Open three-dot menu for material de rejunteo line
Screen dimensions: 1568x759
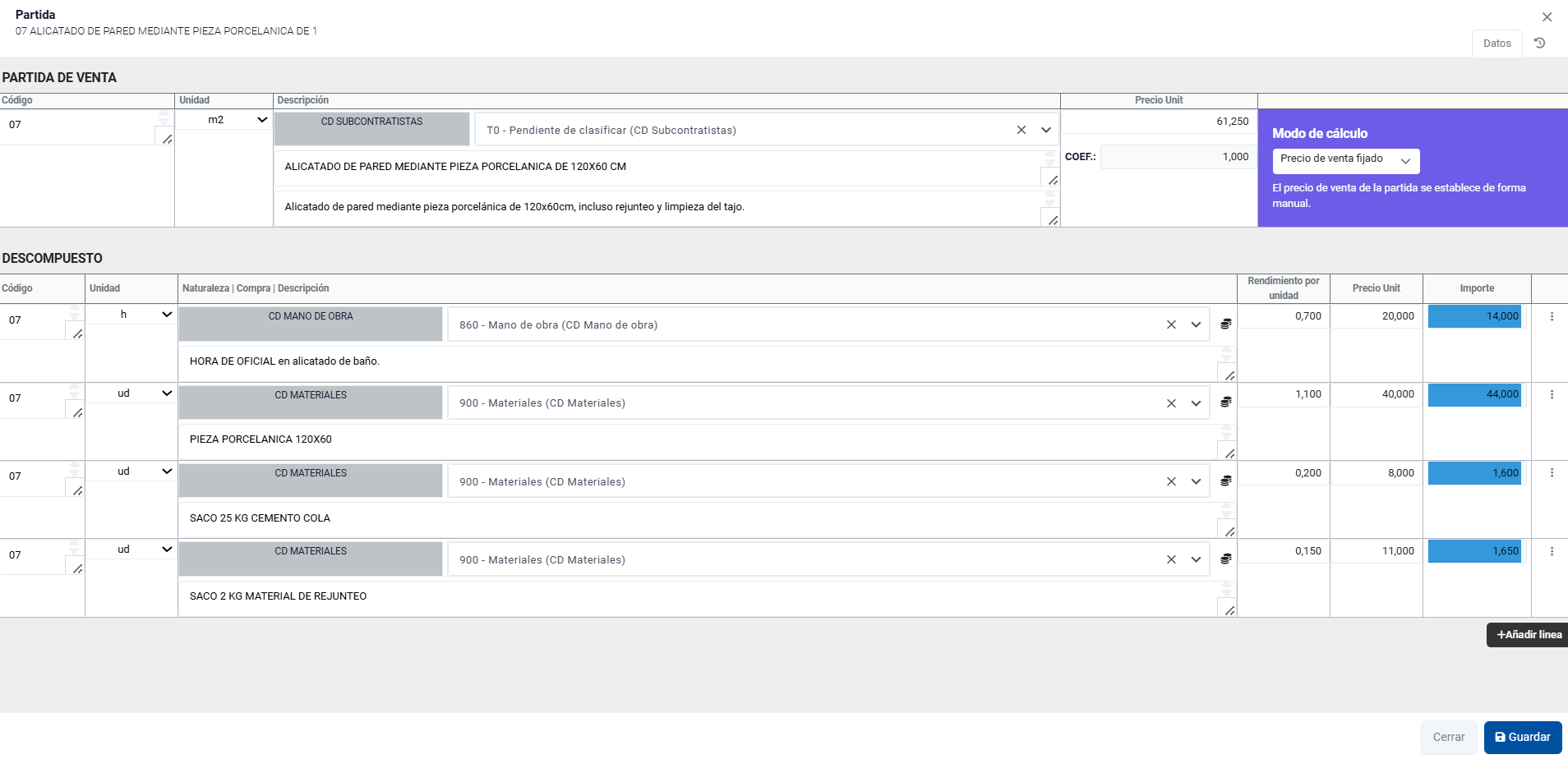pyautogui.click(x=1552, y=551)
